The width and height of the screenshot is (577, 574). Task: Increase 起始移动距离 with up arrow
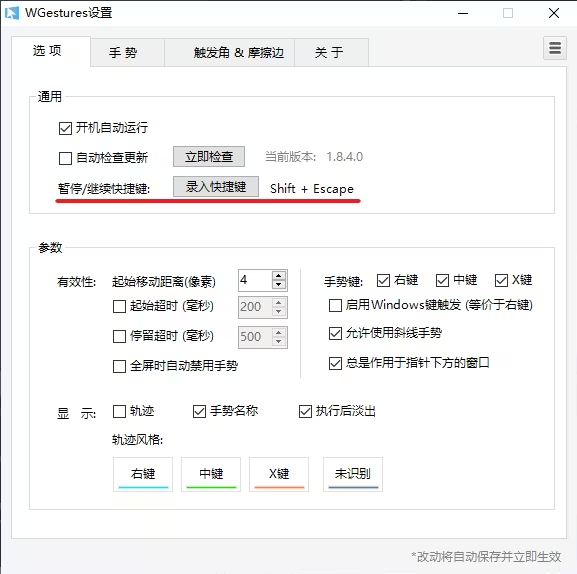tap(279, 275)
